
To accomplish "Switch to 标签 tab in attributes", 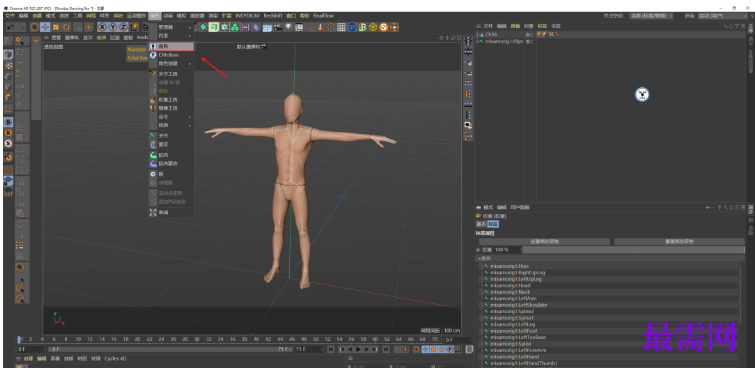I will coord(493,224).
